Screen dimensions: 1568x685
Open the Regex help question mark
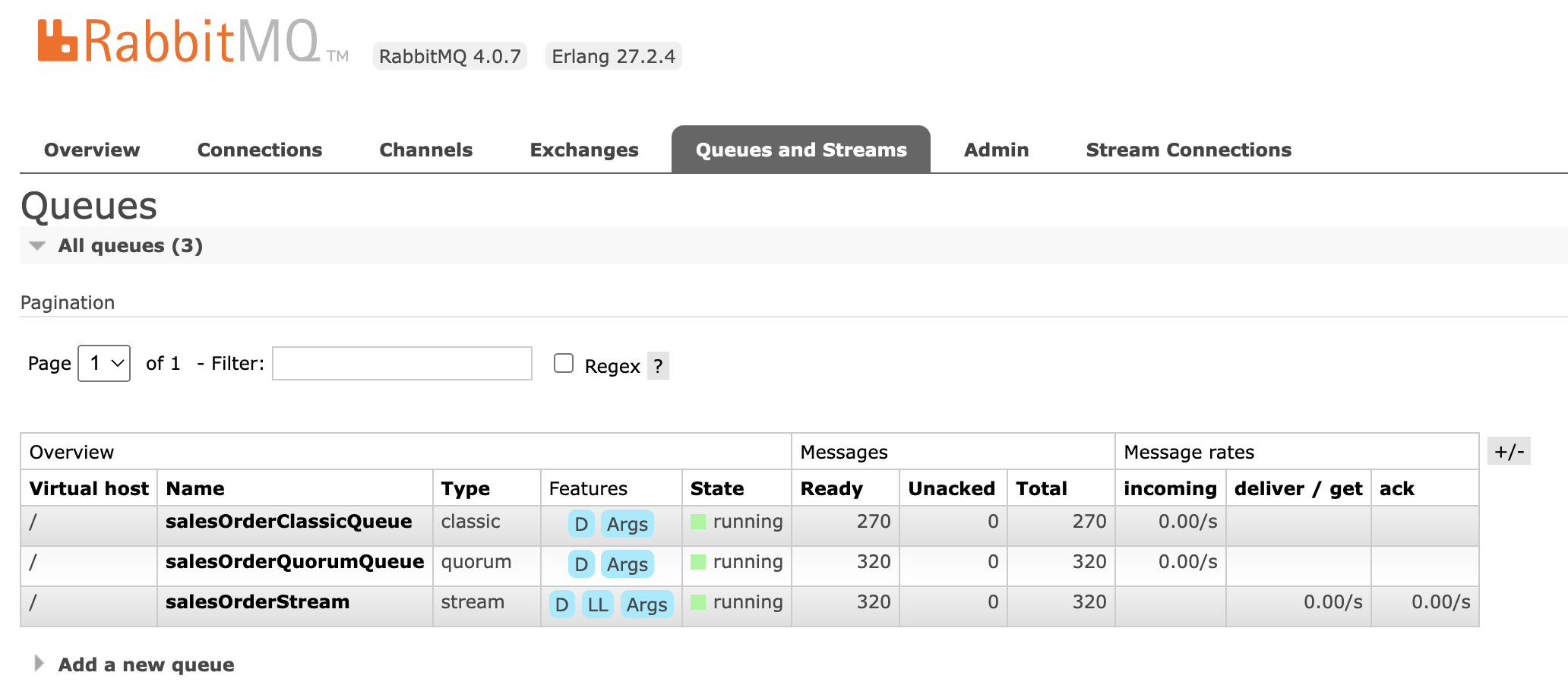pos(658,366)
